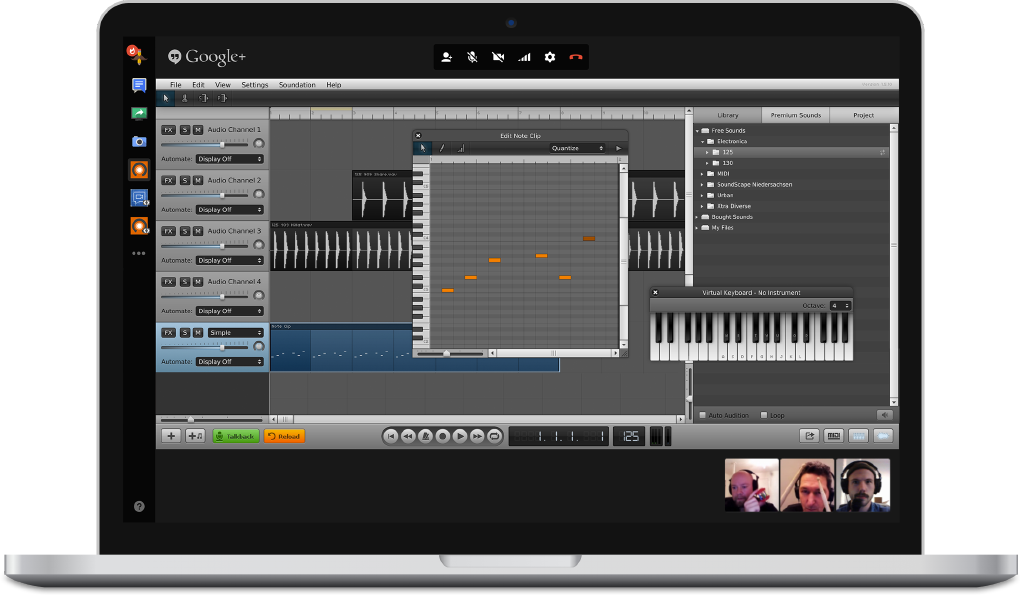
Task: Mute Audio Channel 3
Action: pyautogui.click(x=197, y=231)
